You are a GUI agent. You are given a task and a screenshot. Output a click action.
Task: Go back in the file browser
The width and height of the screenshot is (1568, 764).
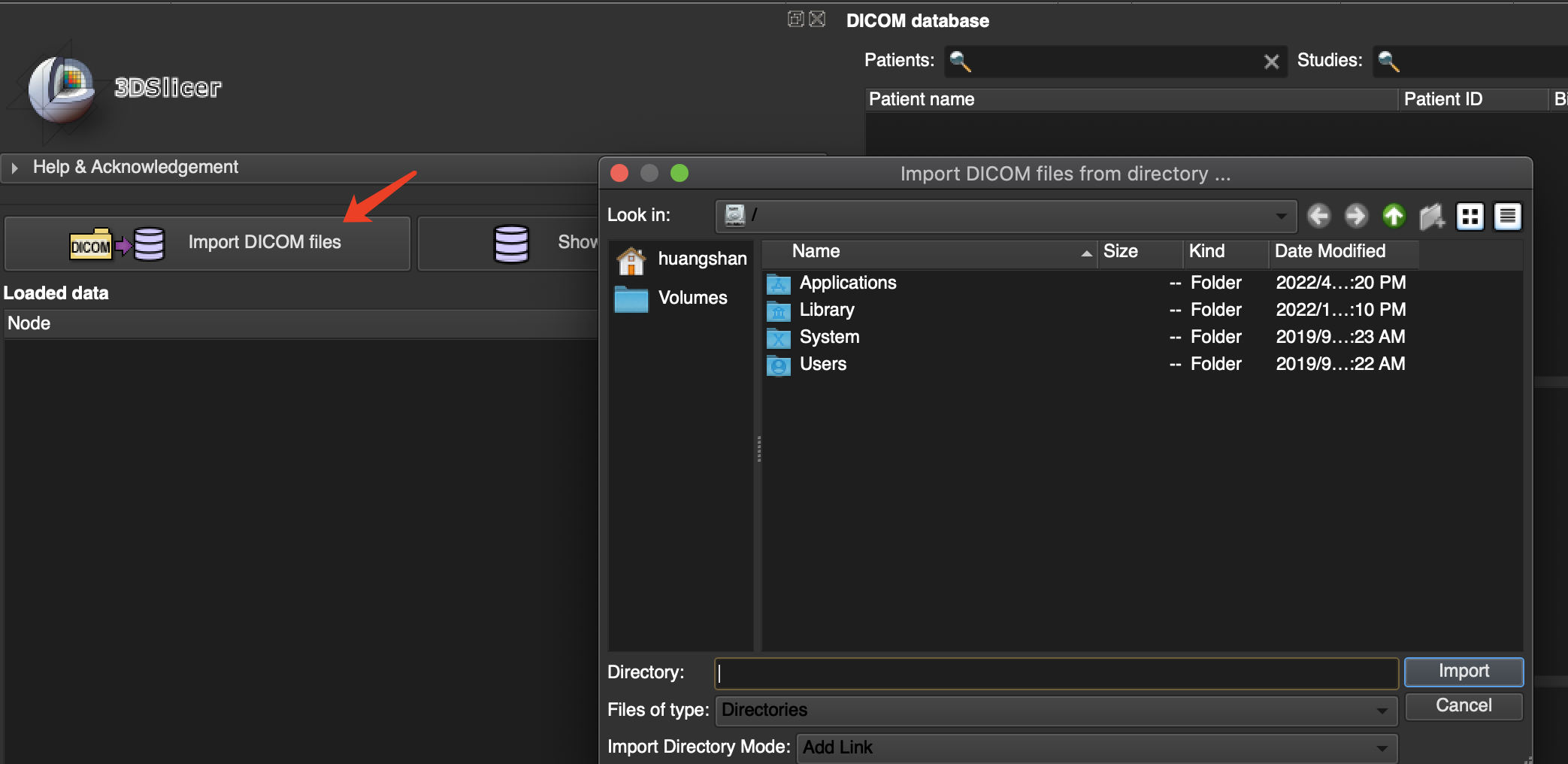[x=1318, y=216]
